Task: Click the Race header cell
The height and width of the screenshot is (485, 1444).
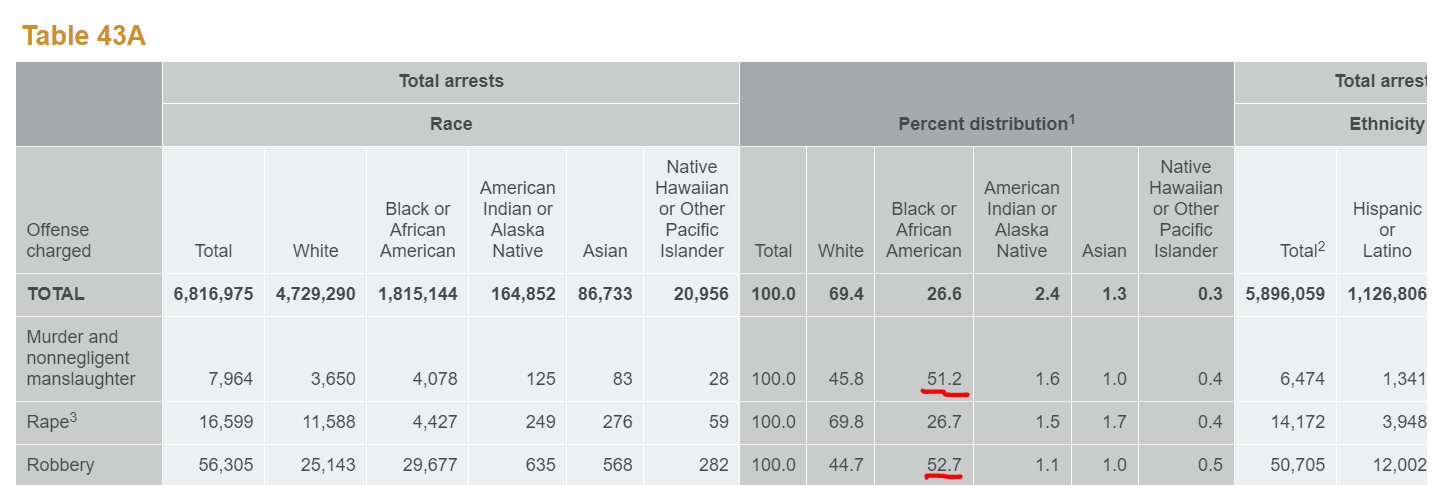Action: pyautogui.click(x=451, y=123)
